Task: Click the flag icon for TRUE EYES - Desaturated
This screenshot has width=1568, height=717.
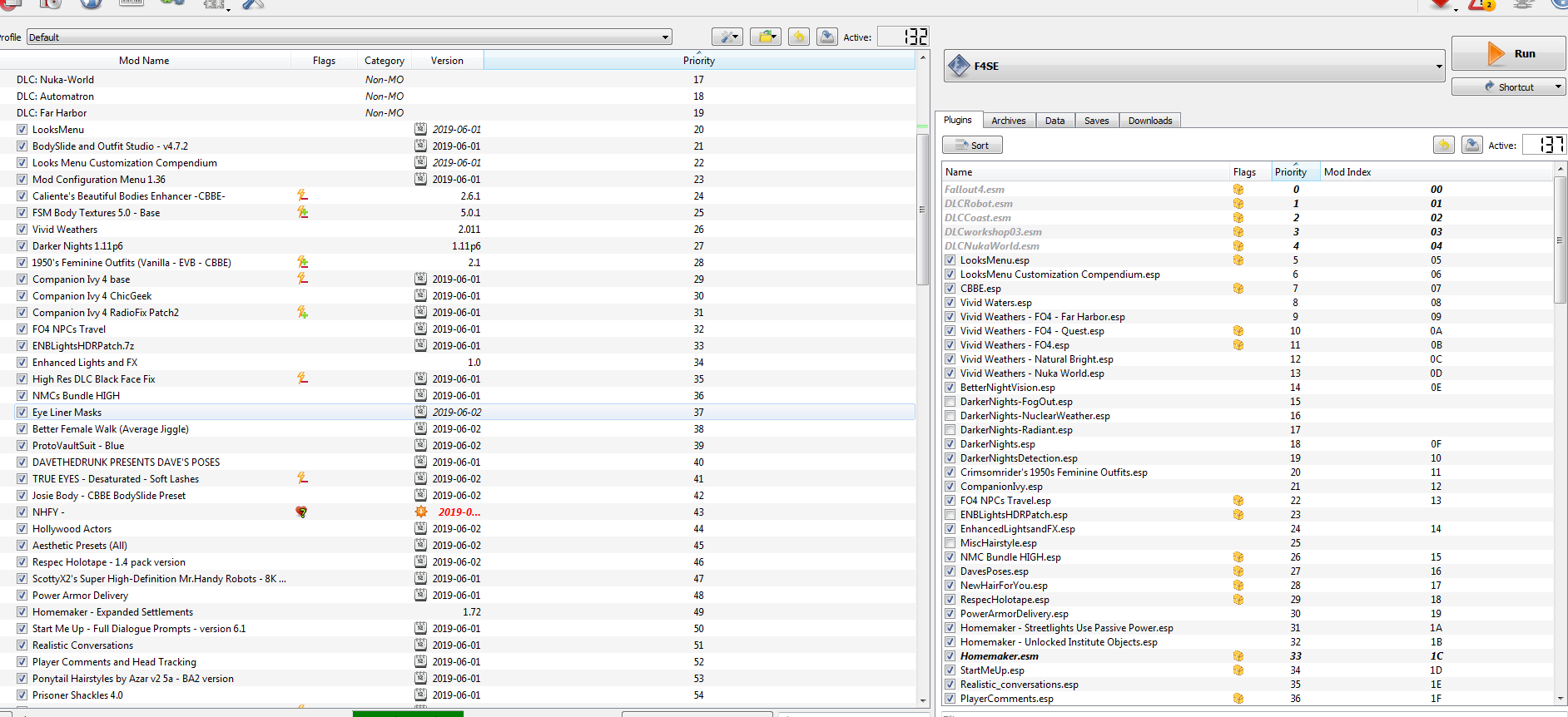Action: [x=302, y=478]
